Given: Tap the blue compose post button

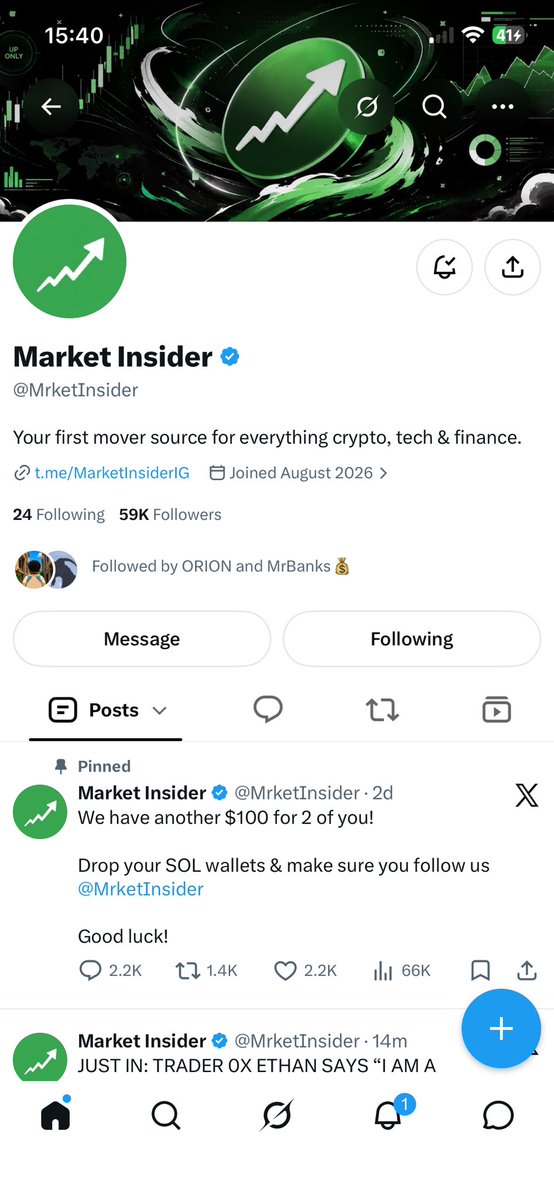Looking at the screenshot, I should [501, 1028].
